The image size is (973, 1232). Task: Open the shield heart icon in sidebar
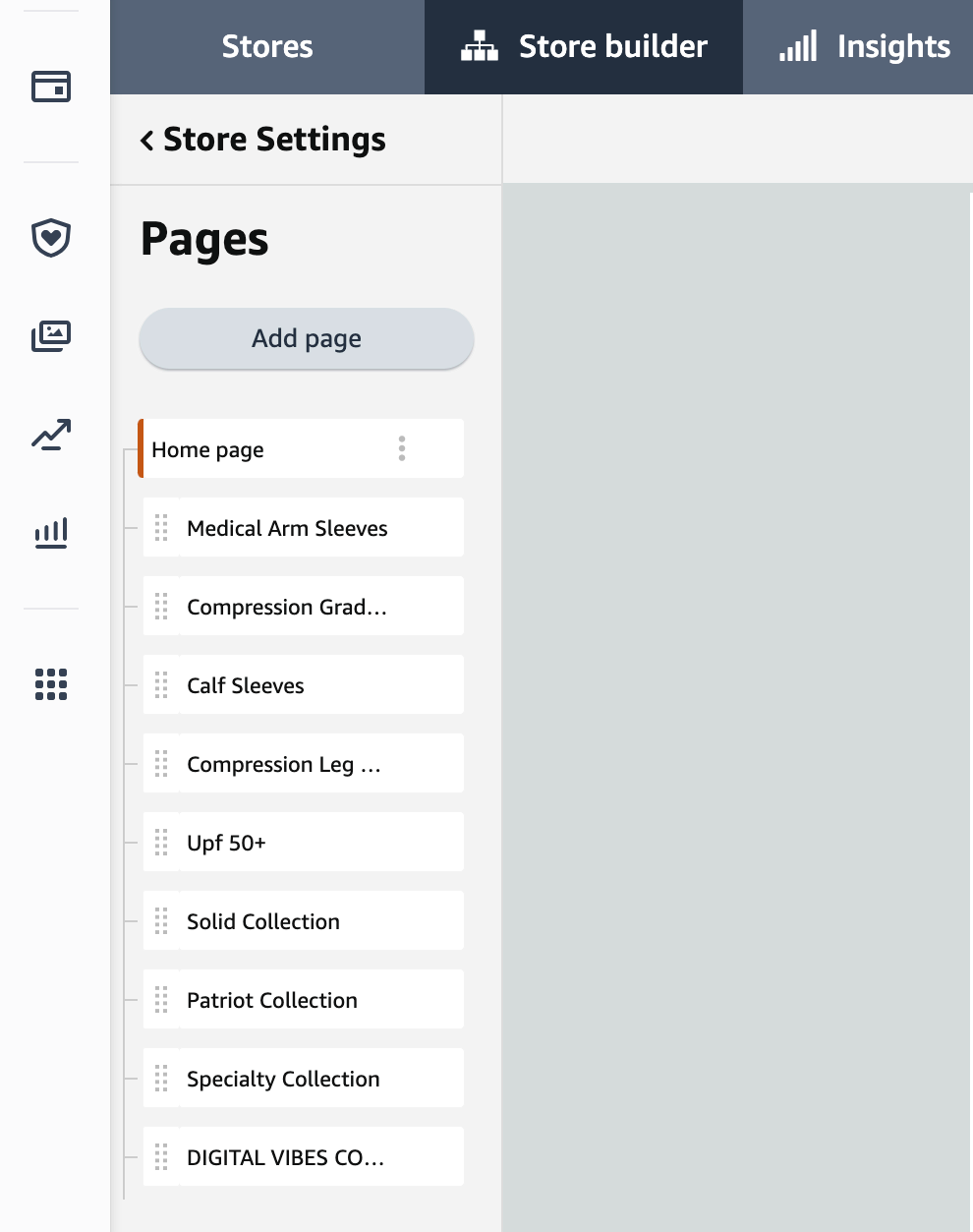[x=51, y=238]
